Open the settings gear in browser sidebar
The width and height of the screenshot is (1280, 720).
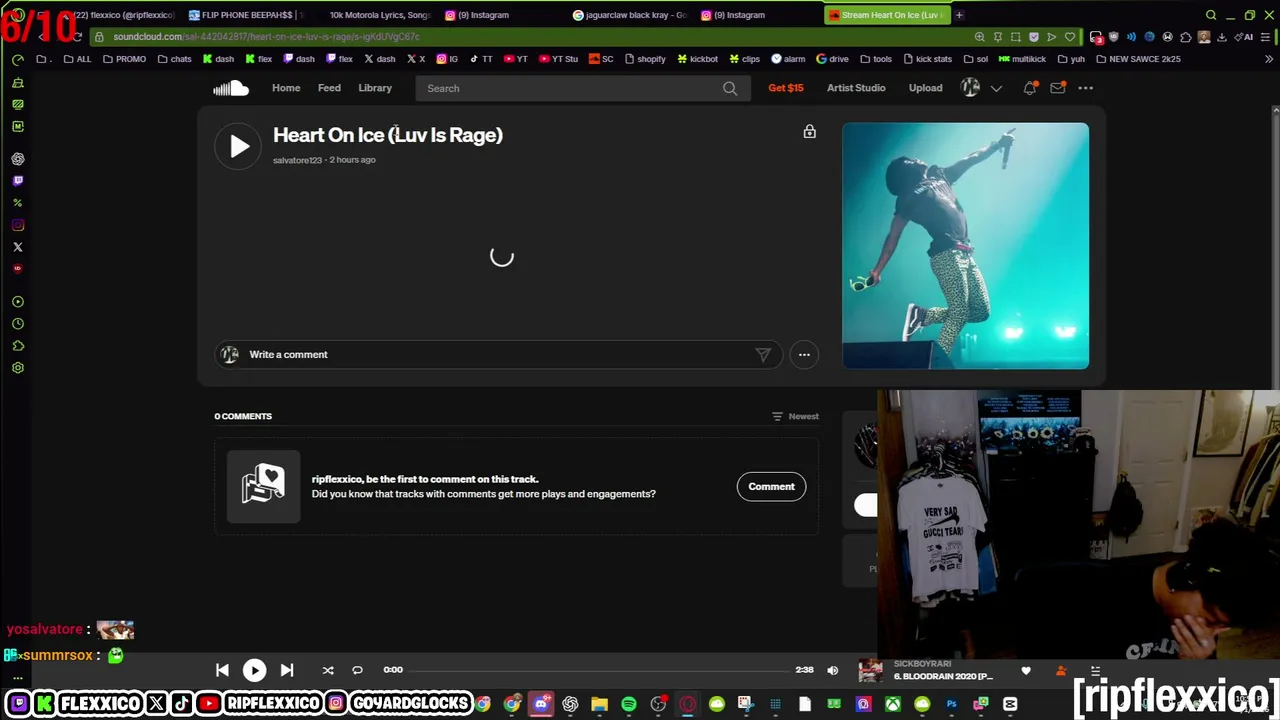pyautogui.click(x=18, y=368)
